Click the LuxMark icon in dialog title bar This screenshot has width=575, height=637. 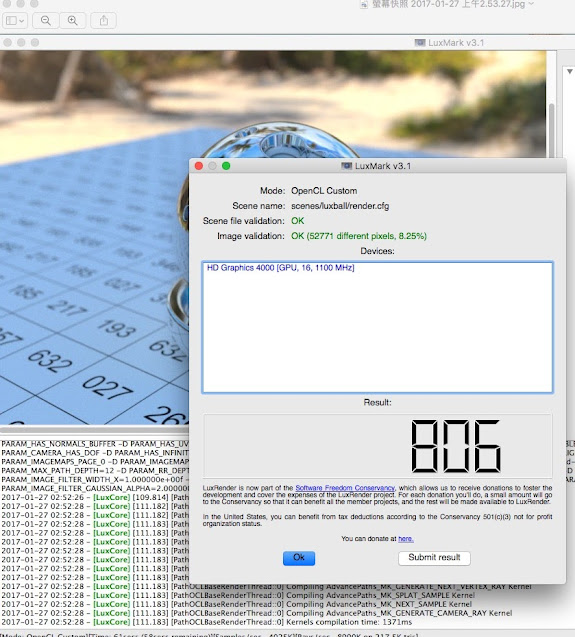[x=346, y=166]
